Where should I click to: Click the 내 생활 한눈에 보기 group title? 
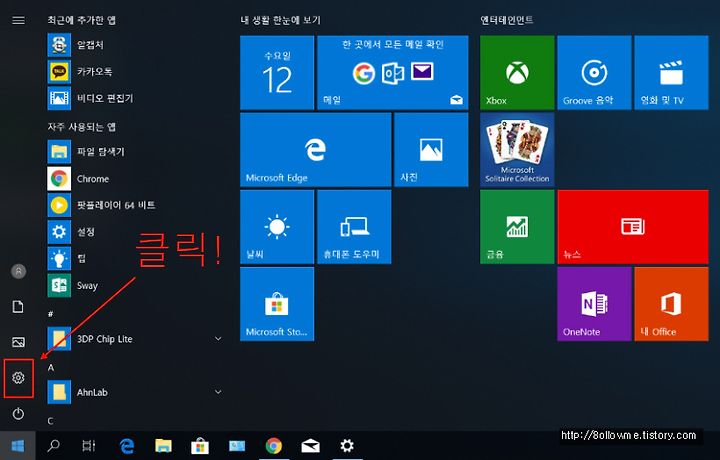click(x=280, y=20)
